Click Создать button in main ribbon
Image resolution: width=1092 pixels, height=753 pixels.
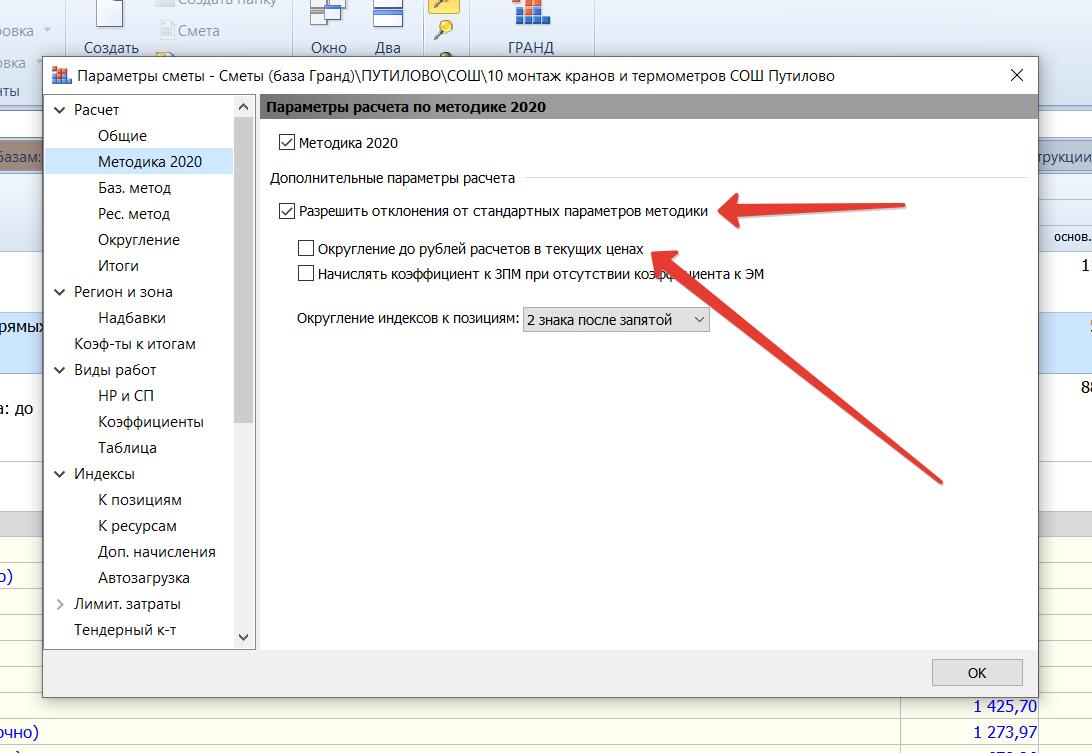click(x=111, y=28)
